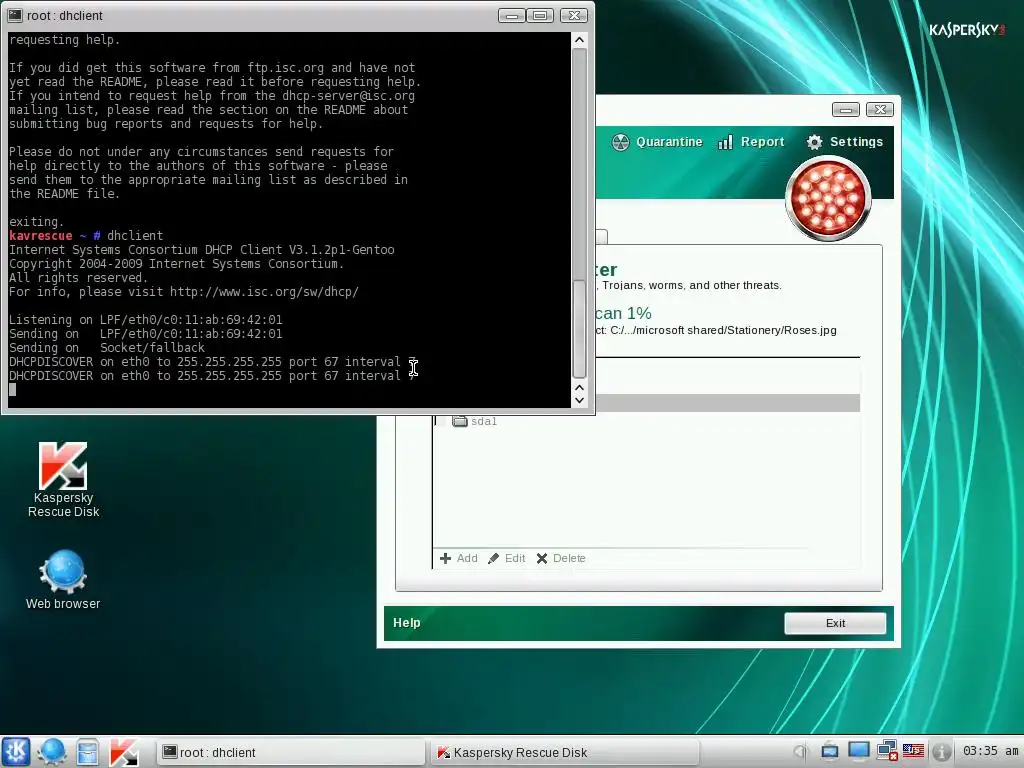Viewport: 1024px width, 768px height.
Task: Open the K application launcher menu
Action: tap(16, 752)
